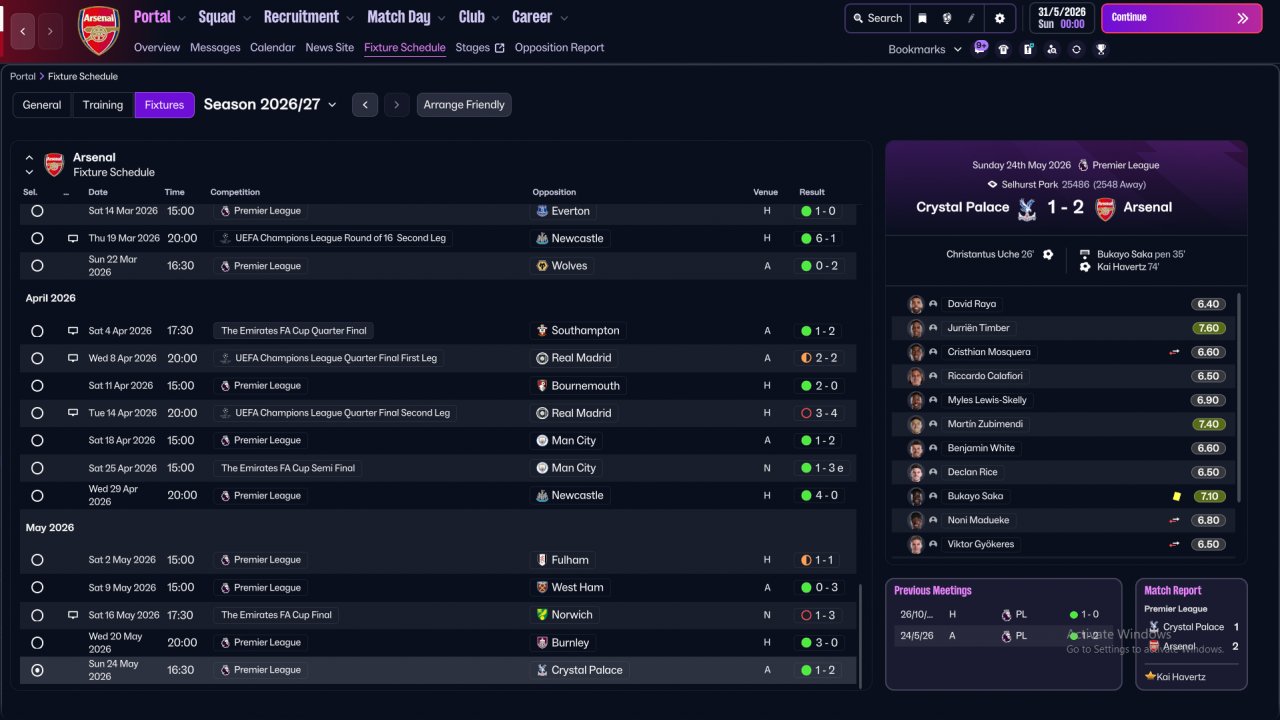The width and height of the screenshot is (1280, 720).
Task: Open the trophy shortcut icon
Action: [1101, 49]
